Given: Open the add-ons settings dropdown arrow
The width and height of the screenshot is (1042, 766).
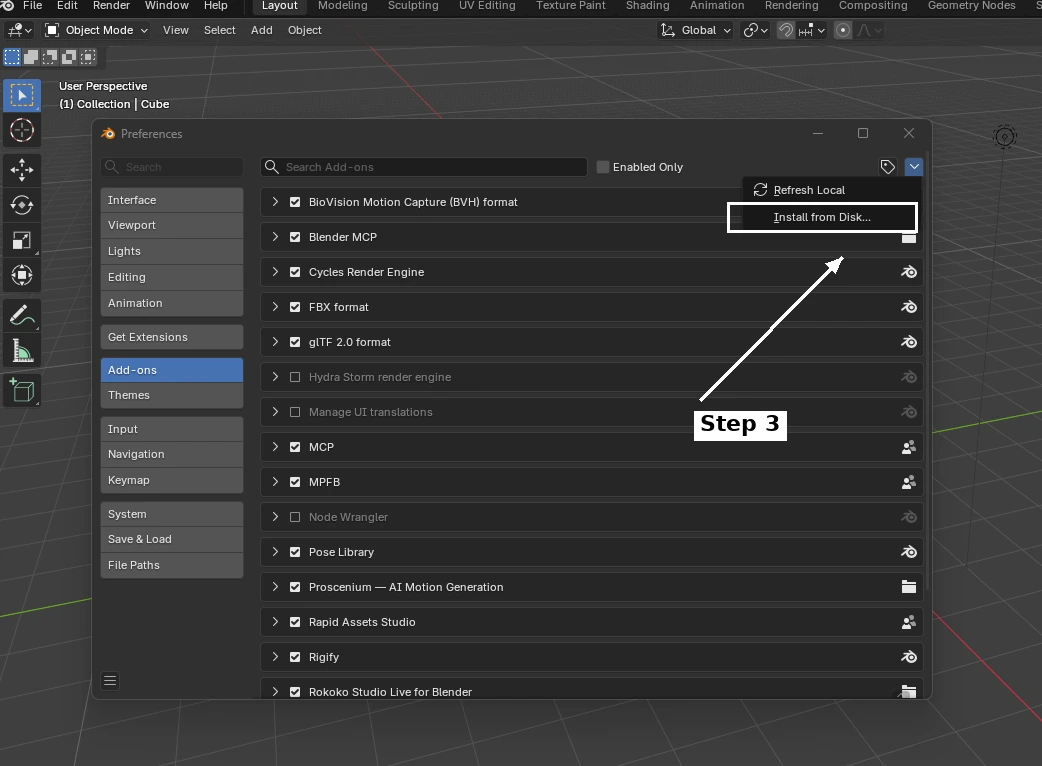Looking at the screenshot, I should tap(914, 167).
